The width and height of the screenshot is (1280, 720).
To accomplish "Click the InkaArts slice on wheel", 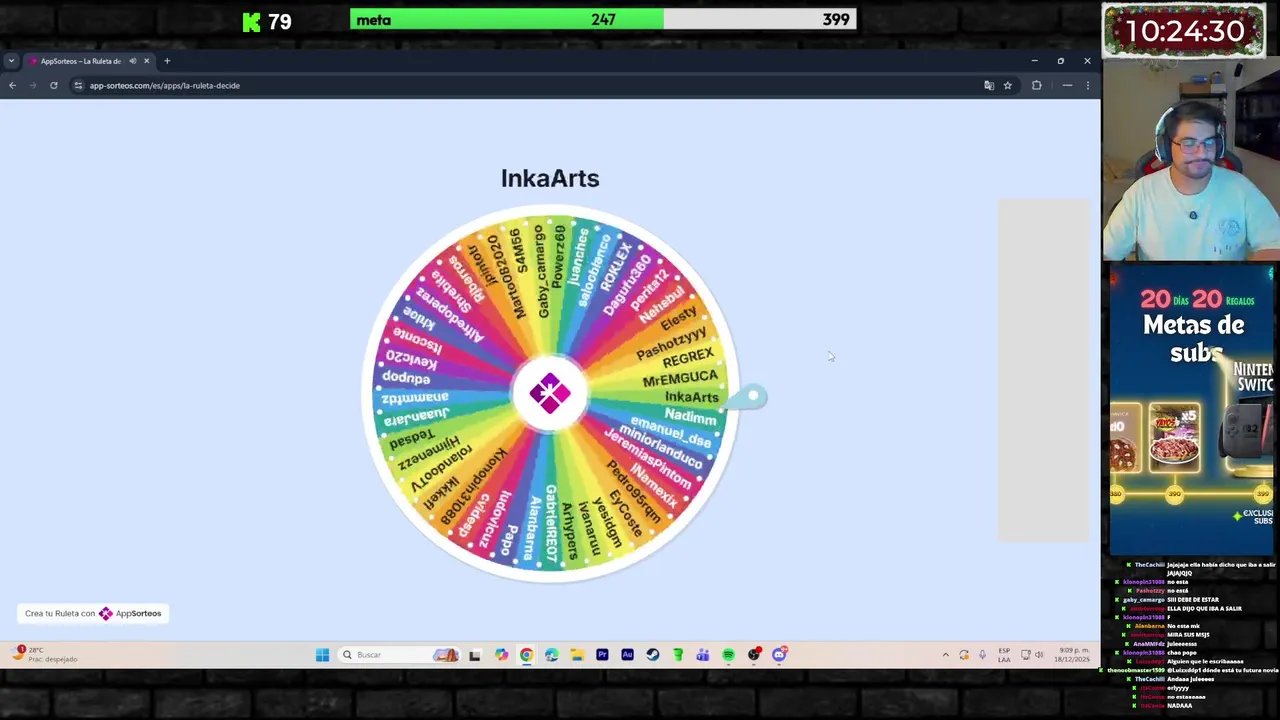I will tap(692, 397).
